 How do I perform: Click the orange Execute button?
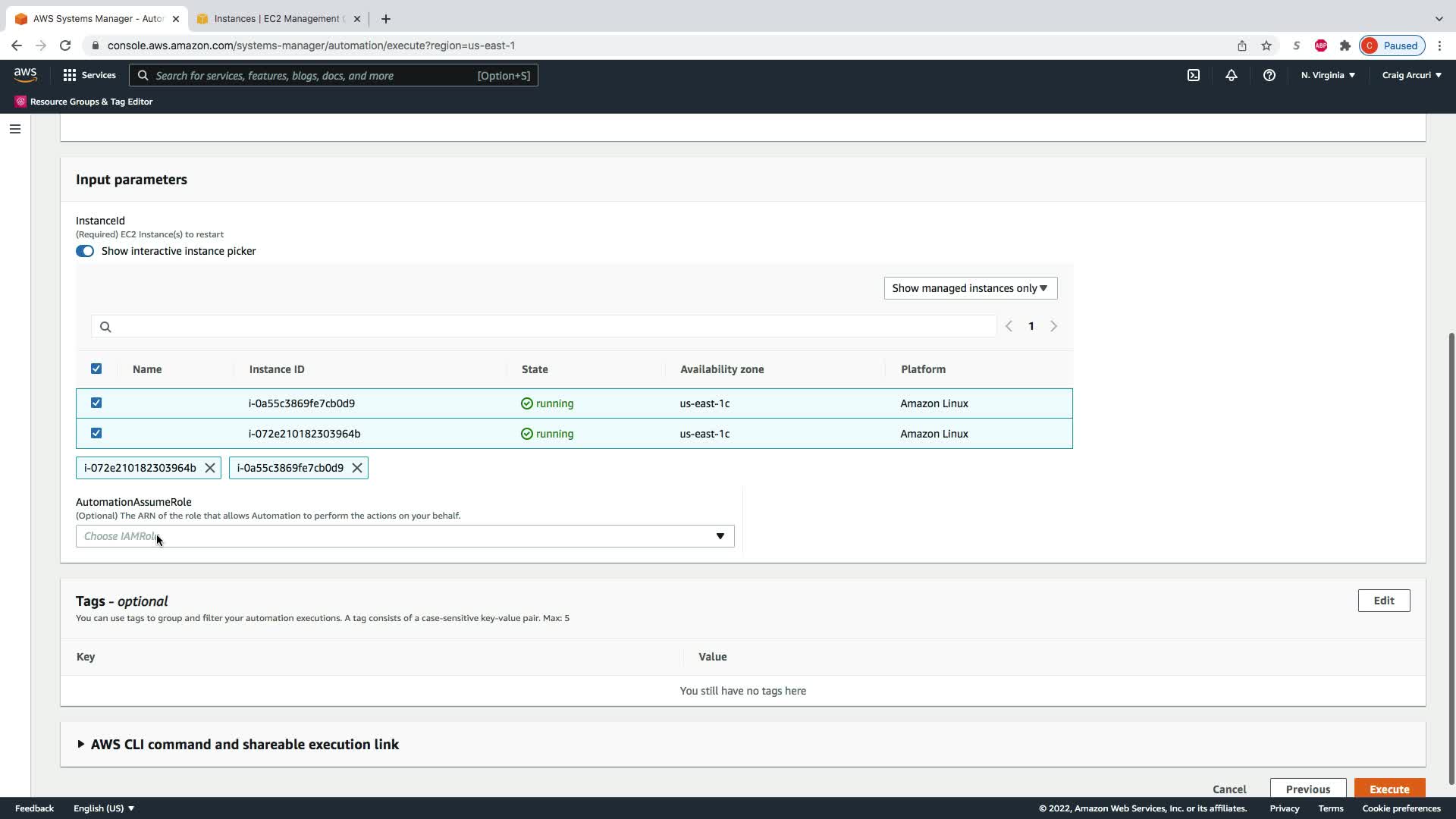coord(1389,789)
